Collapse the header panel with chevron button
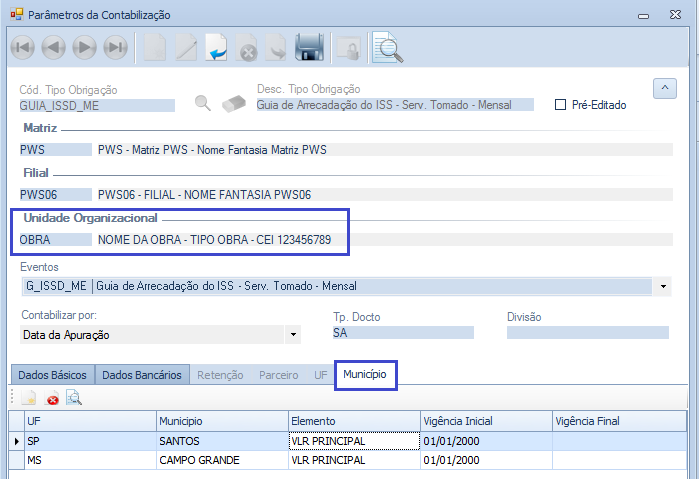Image resolution: width=699 pixels, height=479 pixels. point(665,88)
